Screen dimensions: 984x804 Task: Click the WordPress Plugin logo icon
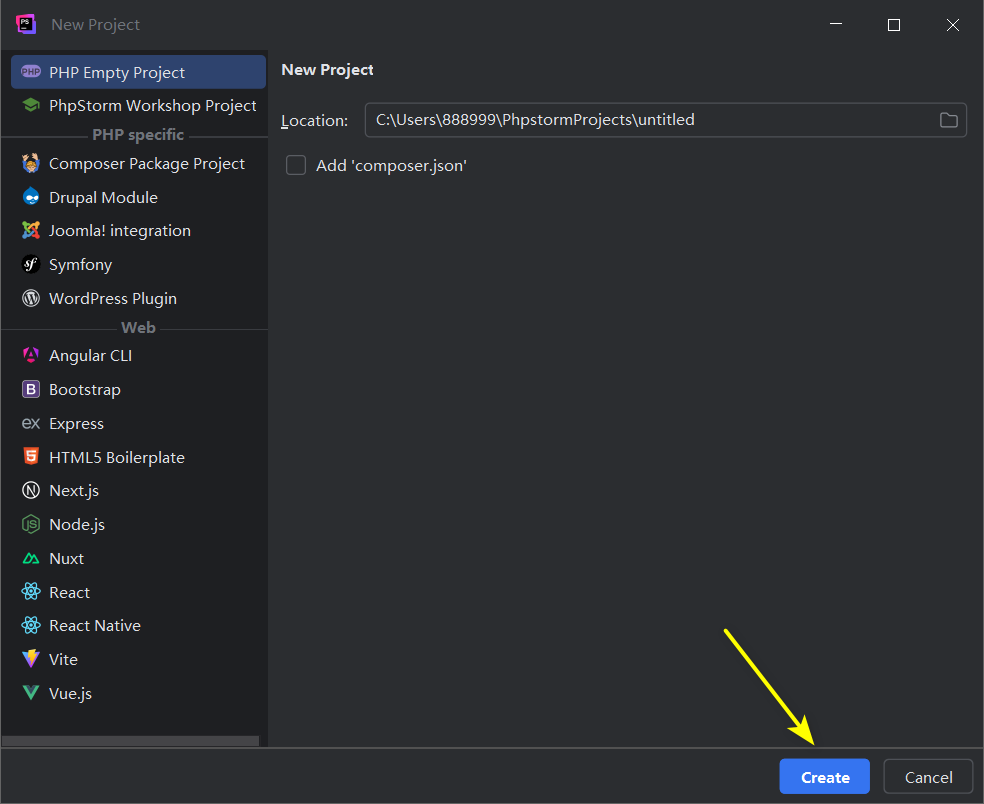pyautogui.click(x=31, y=298)
